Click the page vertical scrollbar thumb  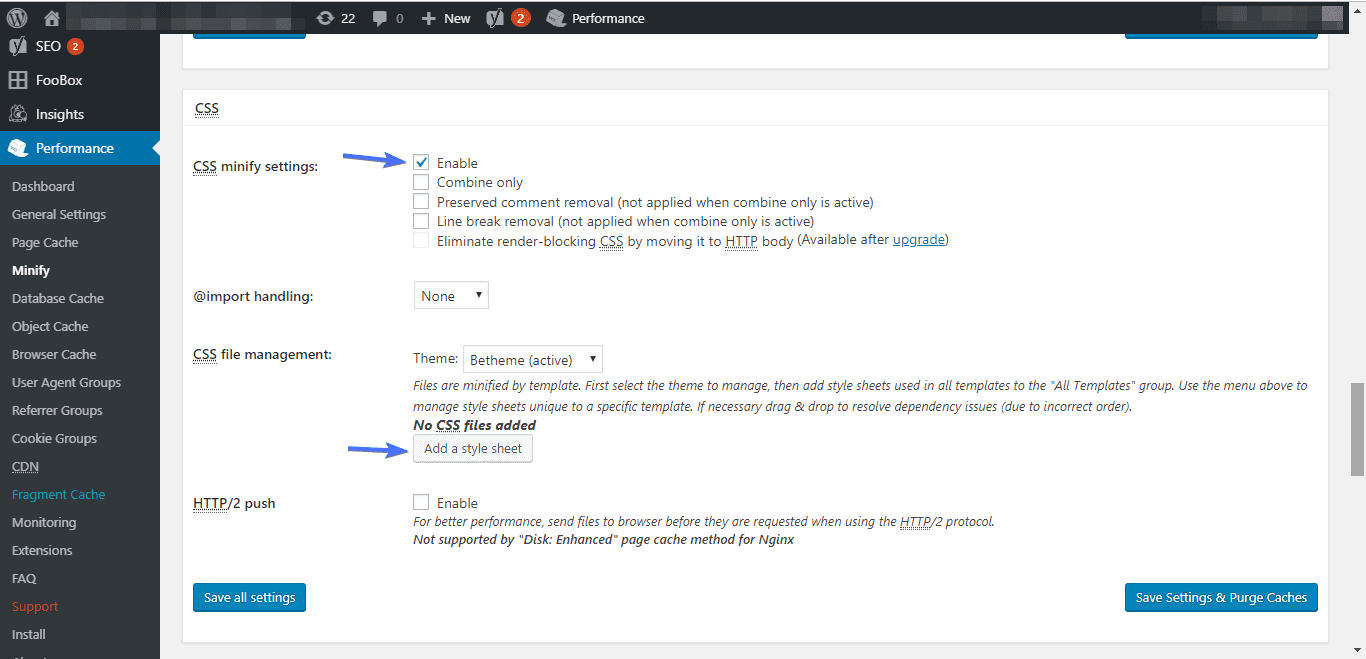pyautogui.click(x=1357, y=428)
